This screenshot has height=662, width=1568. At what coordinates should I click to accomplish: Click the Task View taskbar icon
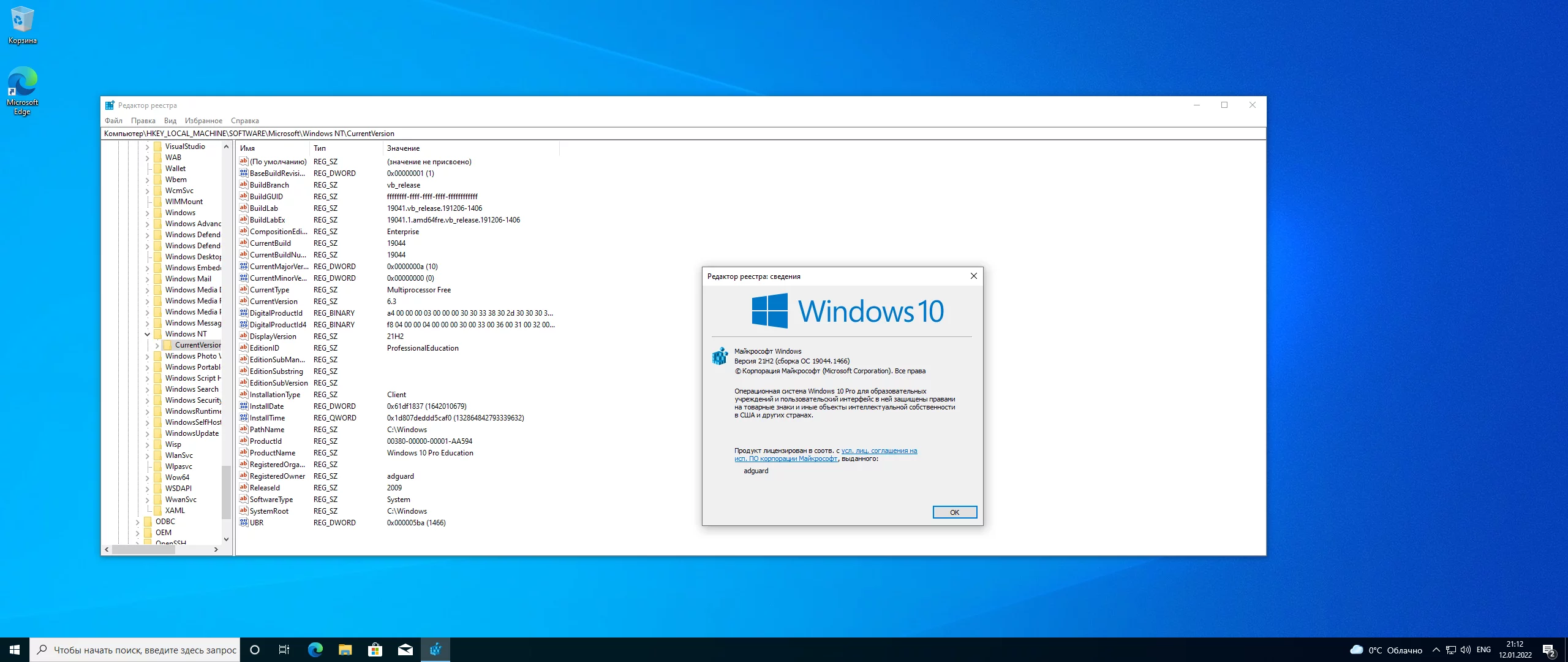pyautogui.click(x=284, y=650)
